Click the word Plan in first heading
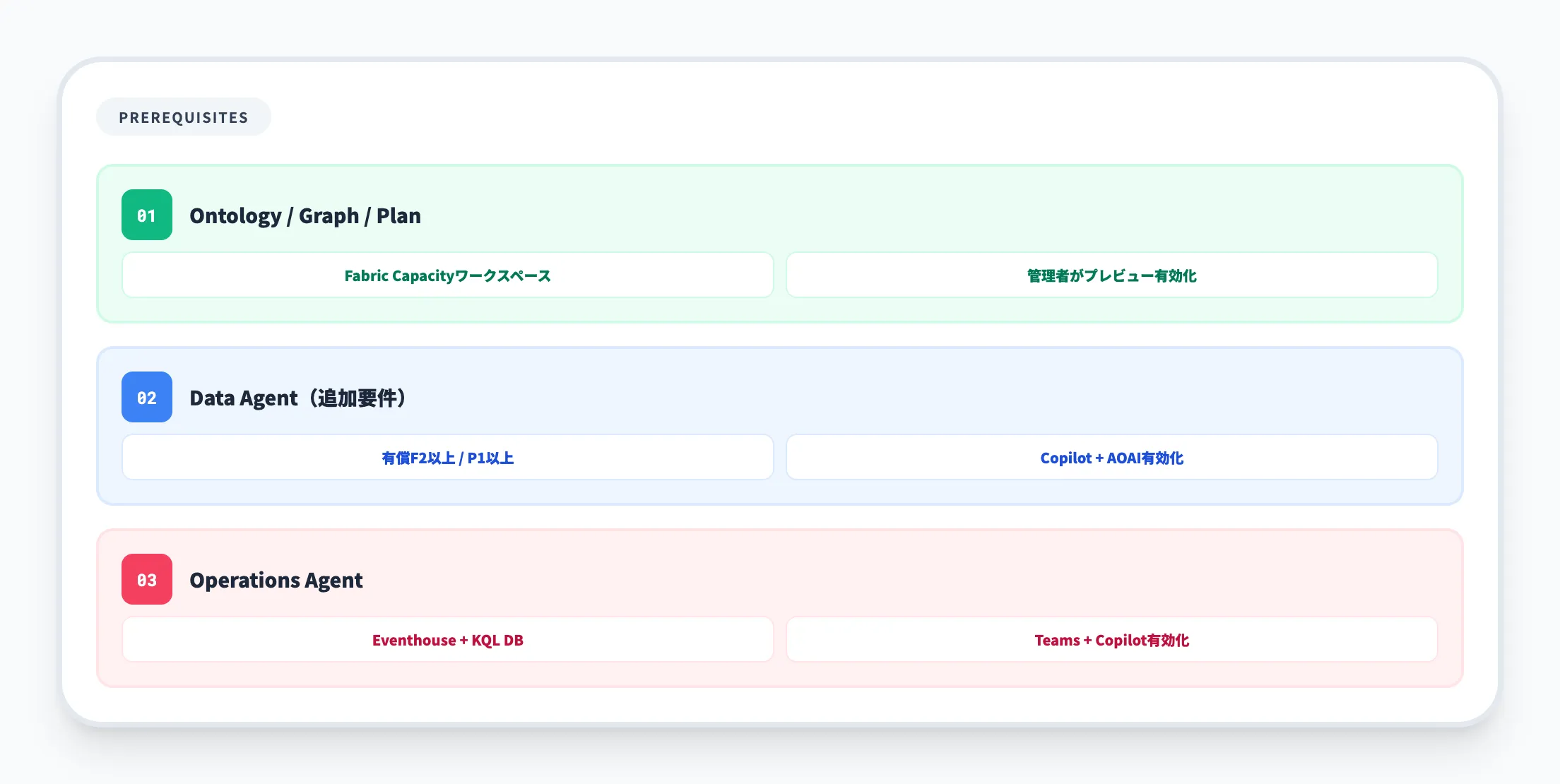The height and width of the screenshot is (784, 1560). pyautogui.click(x=398, y=215)
